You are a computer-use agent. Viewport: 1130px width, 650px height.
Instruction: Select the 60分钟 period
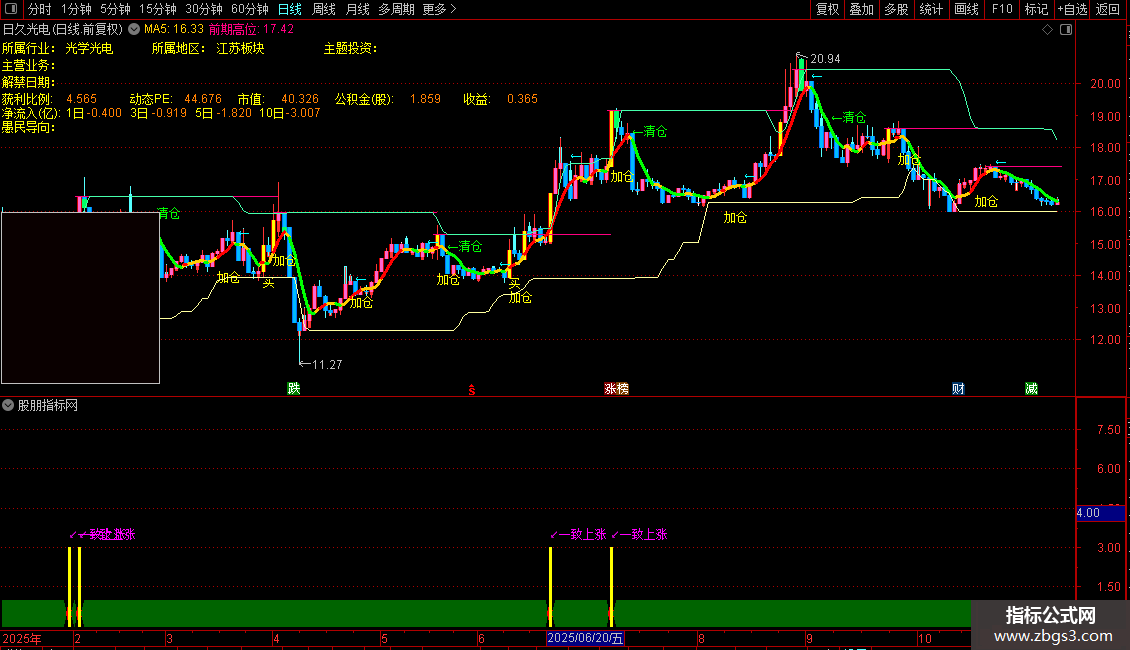coord(250,9)
